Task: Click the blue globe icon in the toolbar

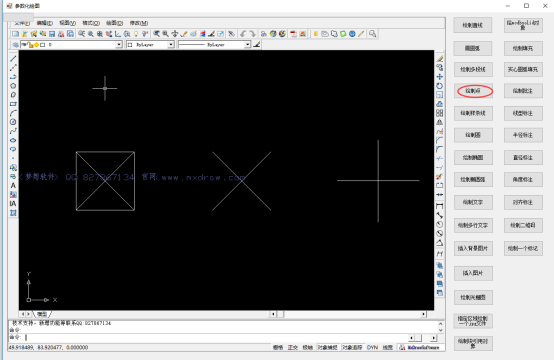Action: 352,34
